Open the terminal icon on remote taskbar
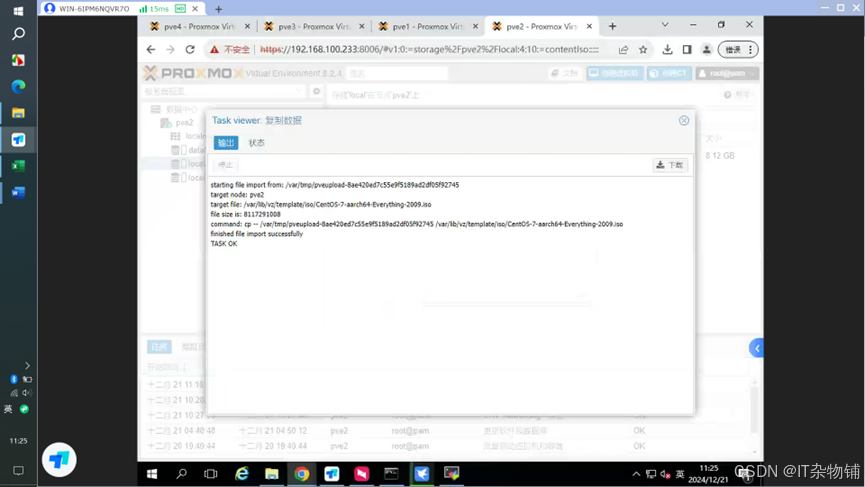This screenshot has height=487, width=865. [391, 474]
